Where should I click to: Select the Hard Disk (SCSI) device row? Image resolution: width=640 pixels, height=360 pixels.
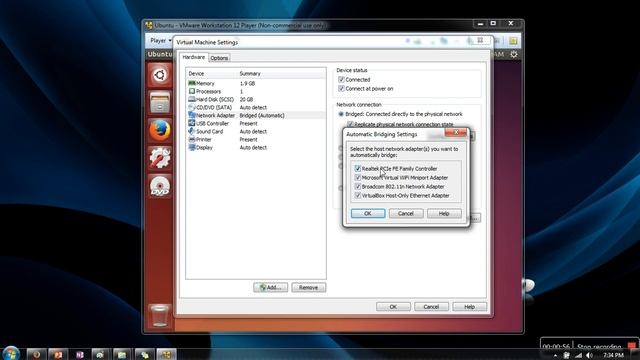256,99
